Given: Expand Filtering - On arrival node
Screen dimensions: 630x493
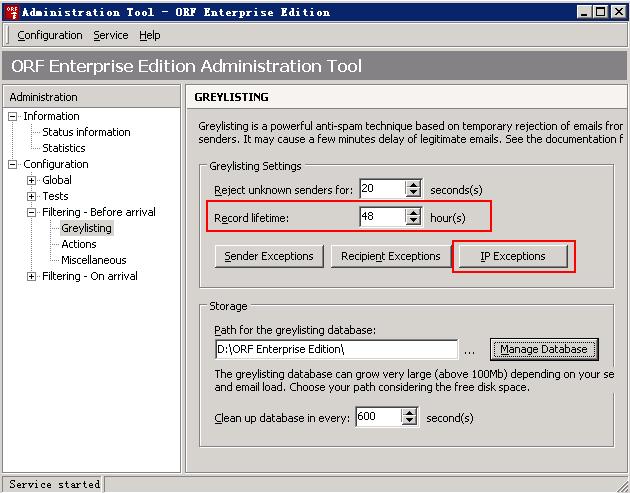Looking at the screenshot, I should [32, 276].
